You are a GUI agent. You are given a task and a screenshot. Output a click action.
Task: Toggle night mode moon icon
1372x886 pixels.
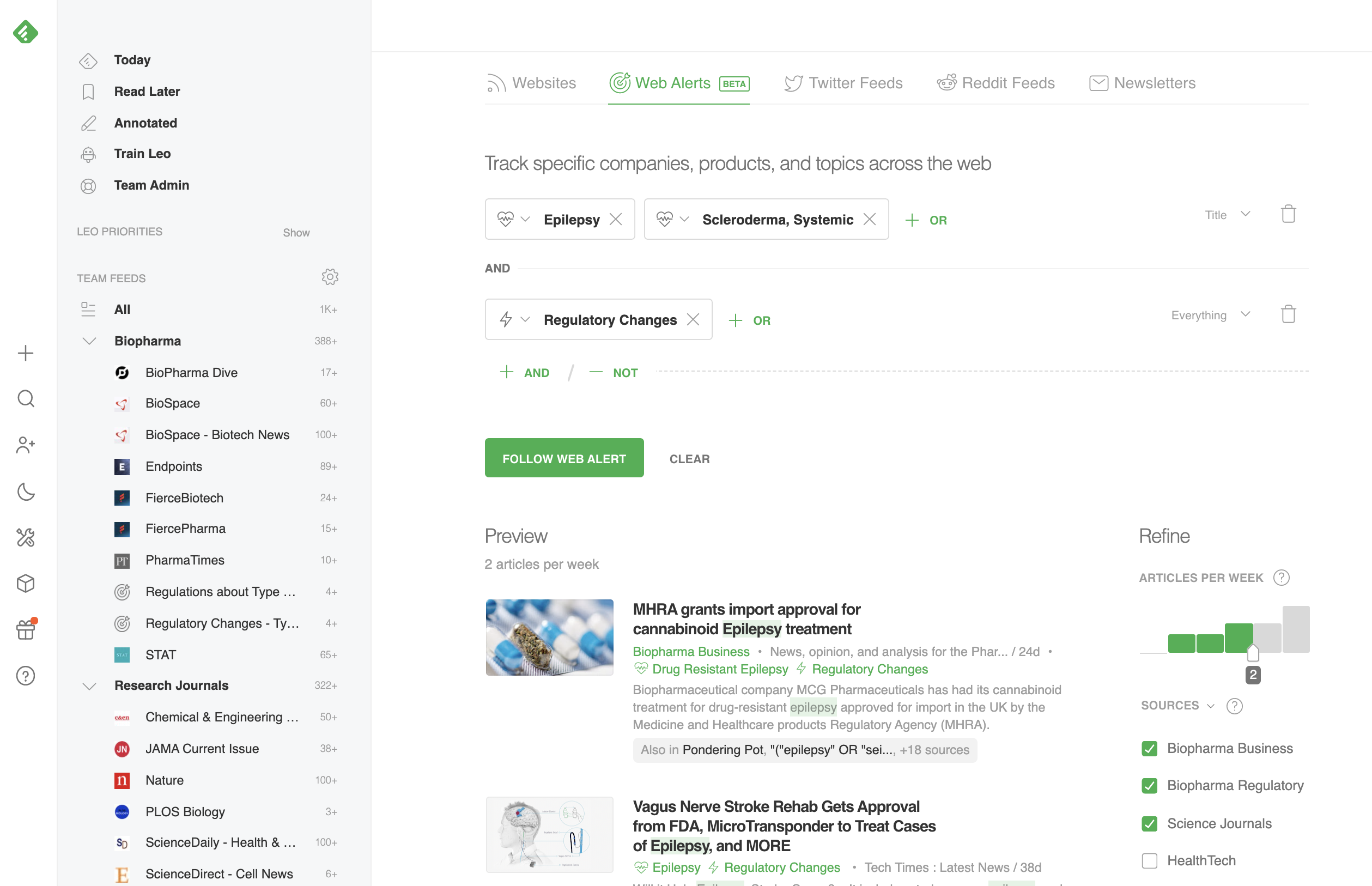pyautogui.click(x=25, y=491)
